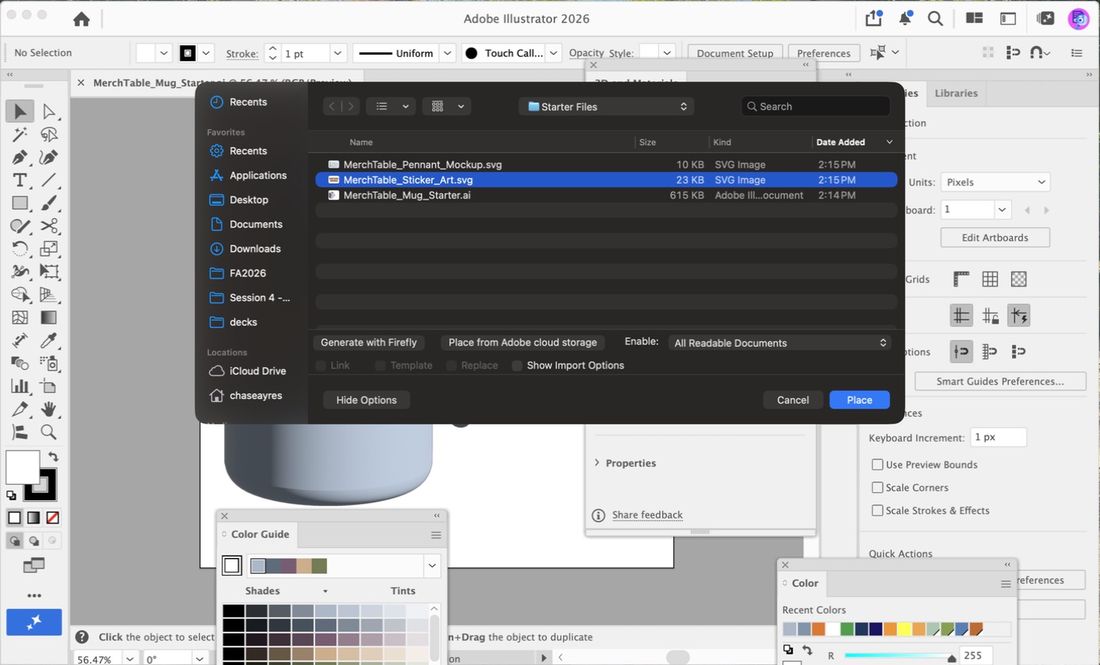Image resolution: width=1100 pixels, height=665 pixels.
Task: Click the Illustrator Home icon
Action: coord(81,19)
